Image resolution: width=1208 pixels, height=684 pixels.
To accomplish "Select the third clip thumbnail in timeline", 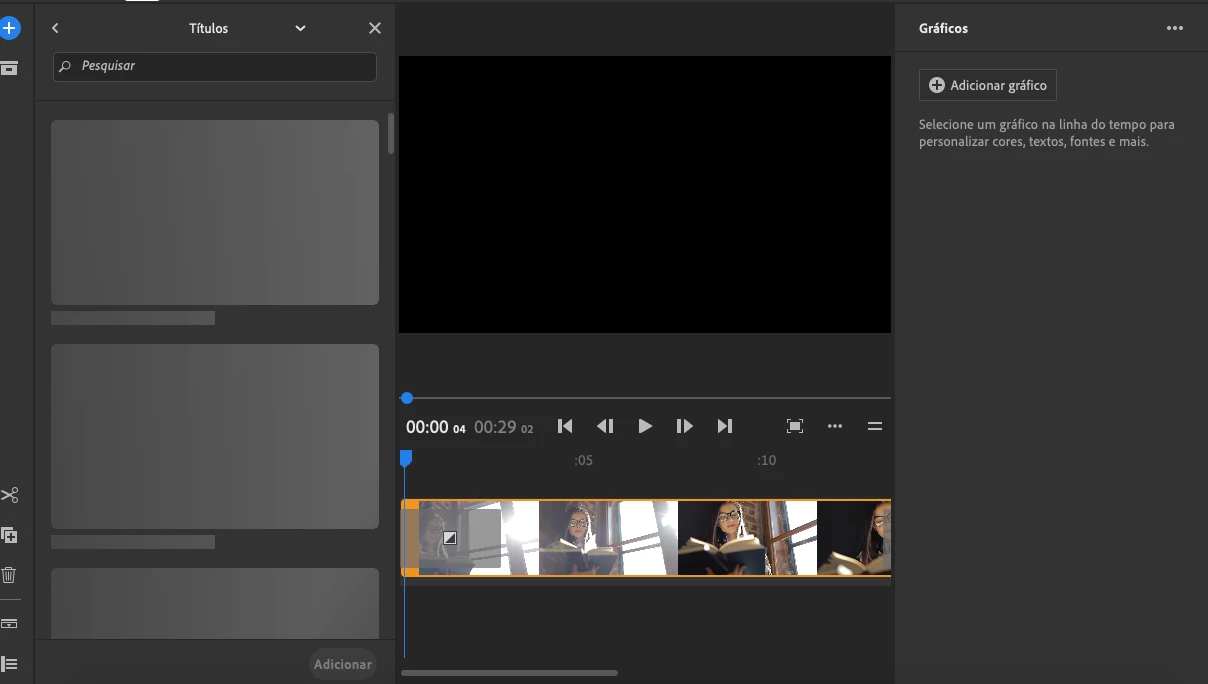I will [x=747, y=538].
